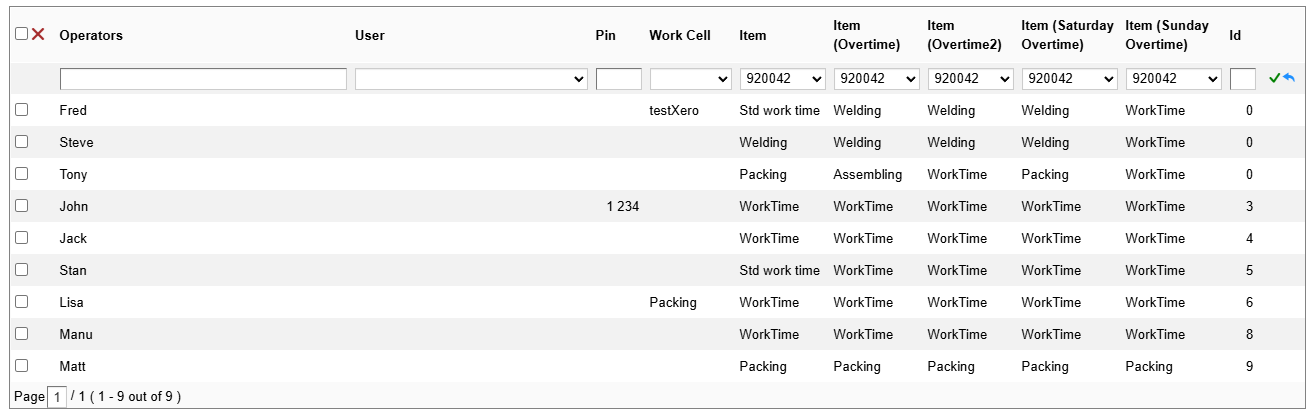Click the Pin input field

tap(619, 79)
